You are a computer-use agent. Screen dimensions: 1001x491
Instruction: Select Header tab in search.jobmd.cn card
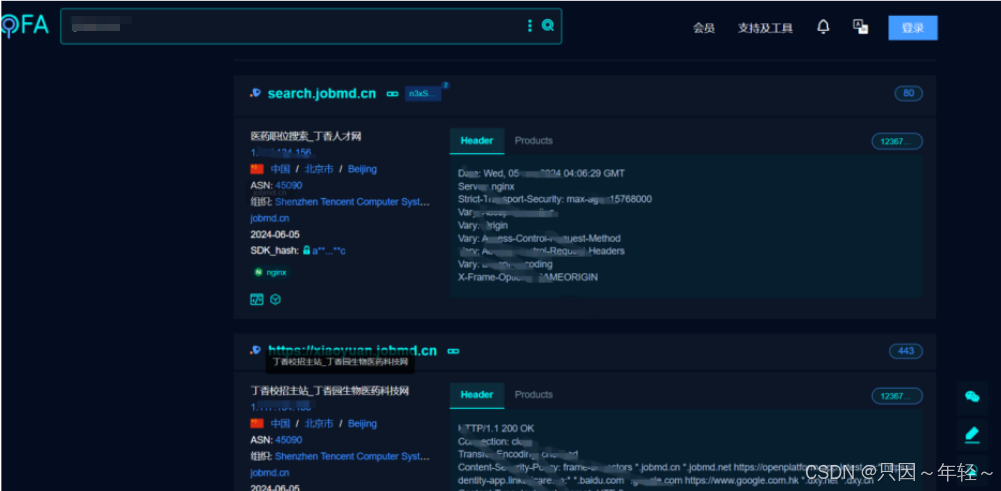pyautogui.click(x=477, y=140)
